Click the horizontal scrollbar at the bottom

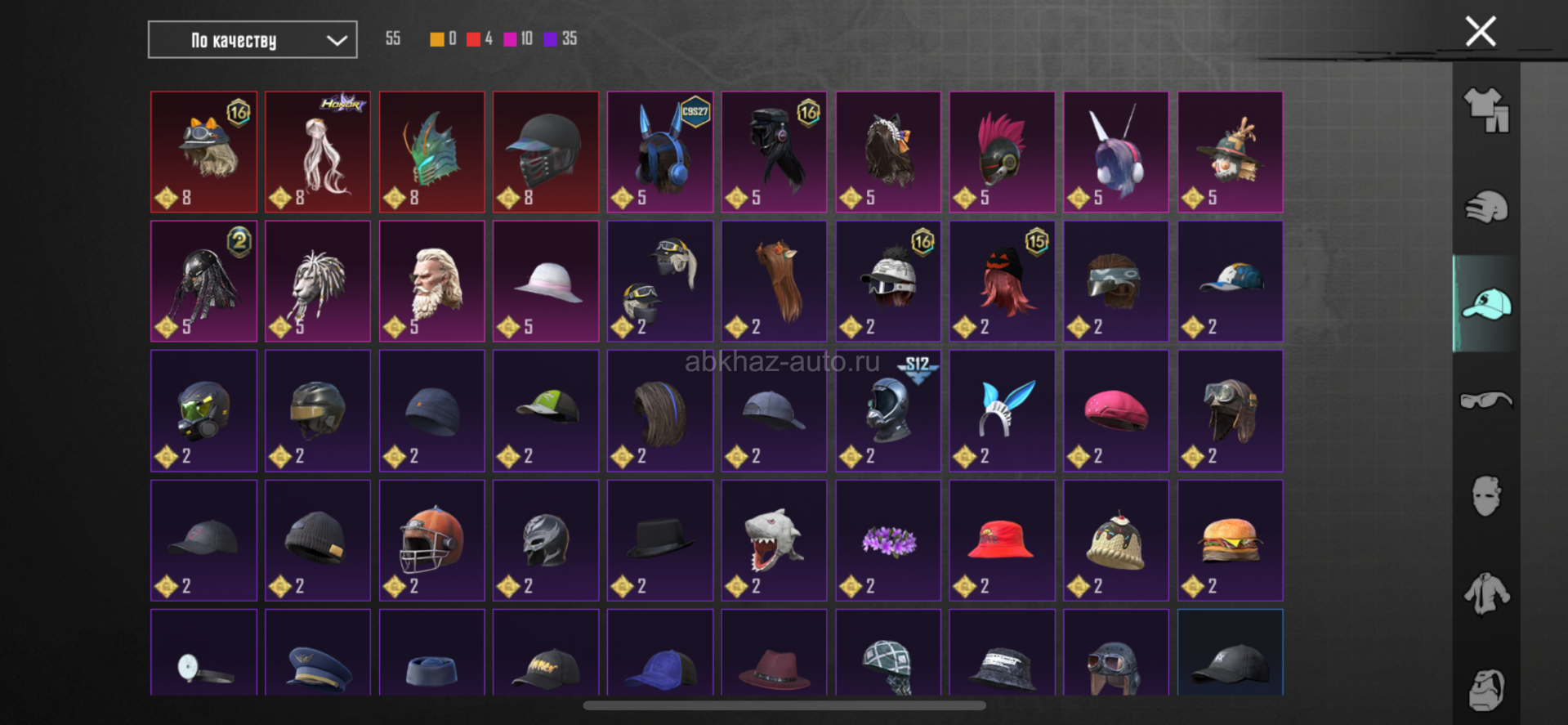click(x=784, y=705)
